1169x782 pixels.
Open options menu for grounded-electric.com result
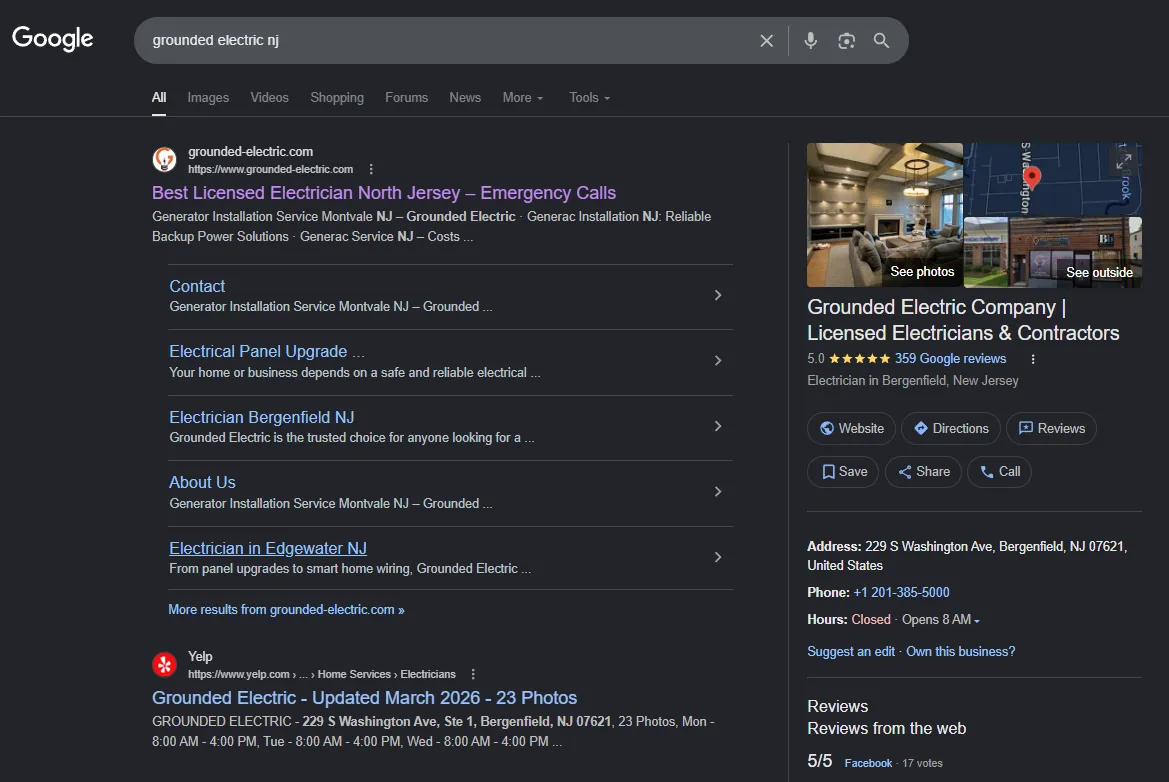tap(371, 169)
